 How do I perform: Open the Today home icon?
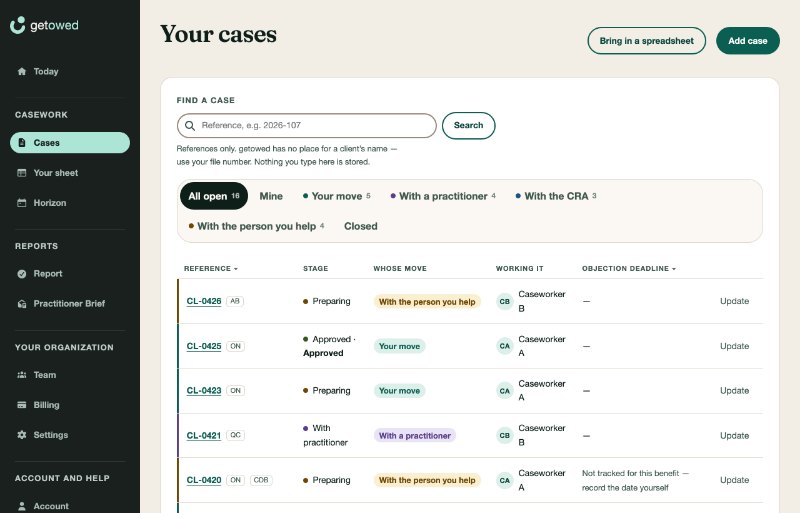click(x=21, y=71)
